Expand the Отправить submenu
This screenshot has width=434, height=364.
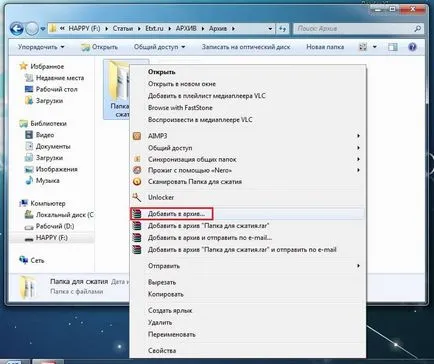248,266
